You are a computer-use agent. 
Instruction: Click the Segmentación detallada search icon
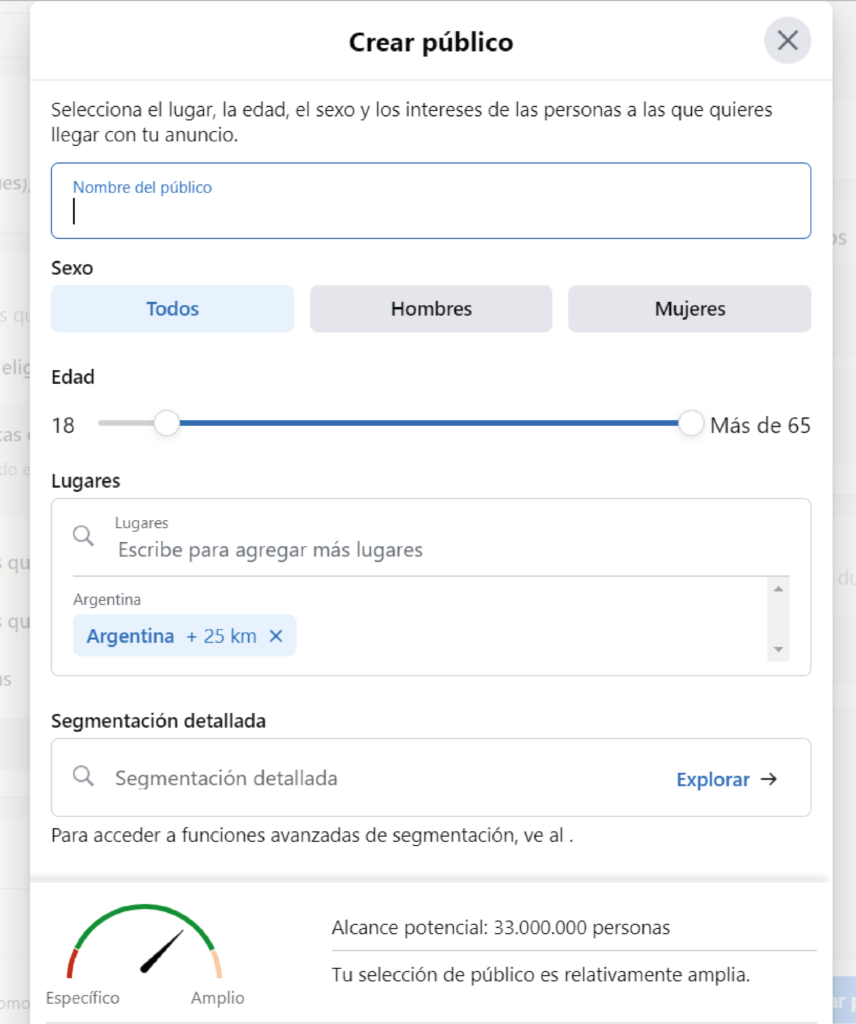click(x=84, y=777)
